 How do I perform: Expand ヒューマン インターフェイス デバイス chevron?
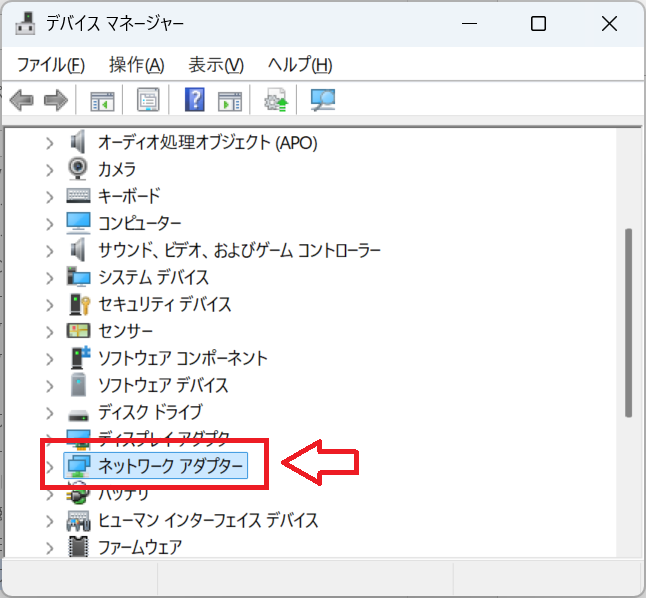tap(50, 521)
